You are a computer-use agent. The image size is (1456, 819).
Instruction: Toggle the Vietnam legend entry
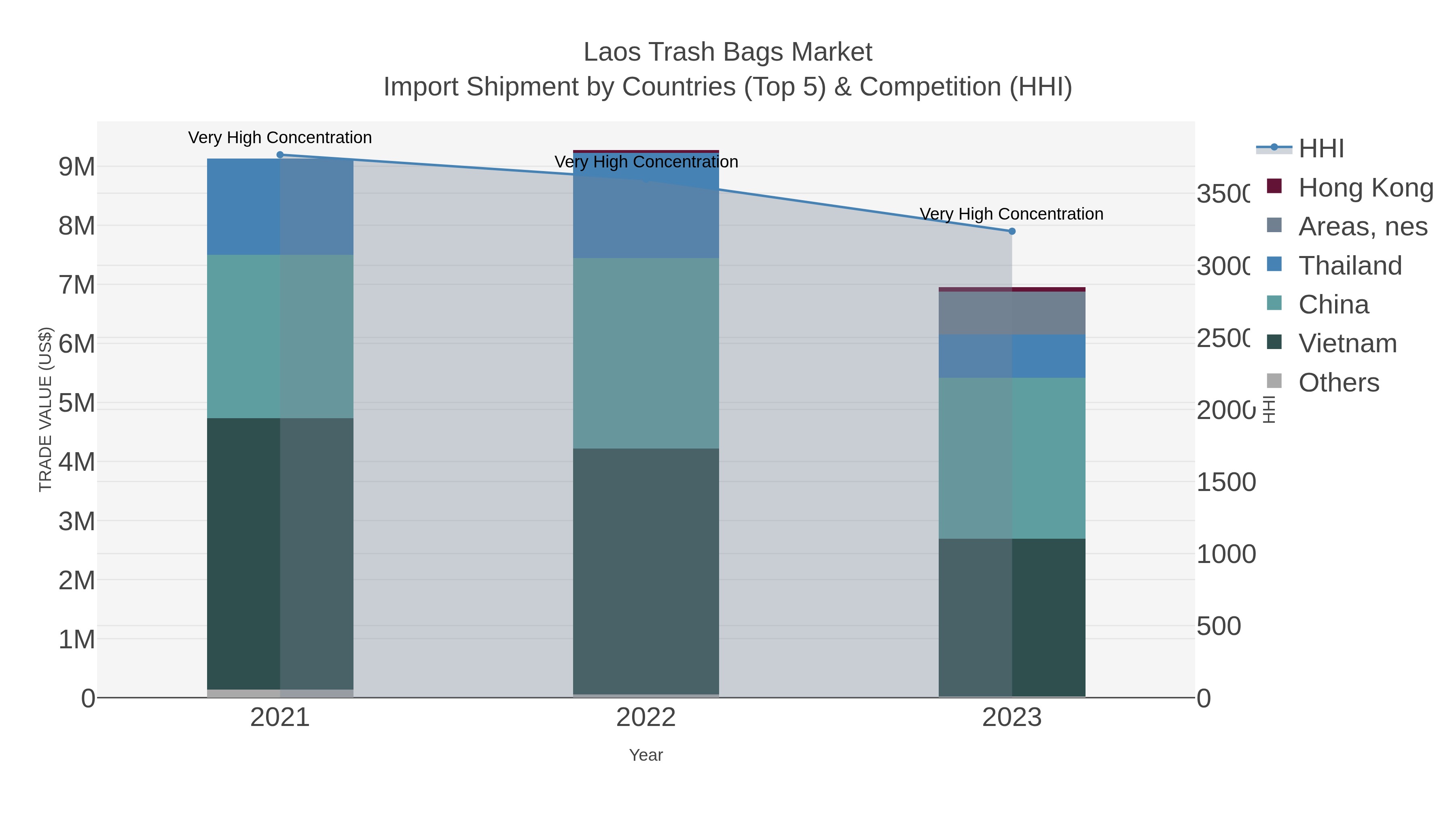[x=1331, y=343]
